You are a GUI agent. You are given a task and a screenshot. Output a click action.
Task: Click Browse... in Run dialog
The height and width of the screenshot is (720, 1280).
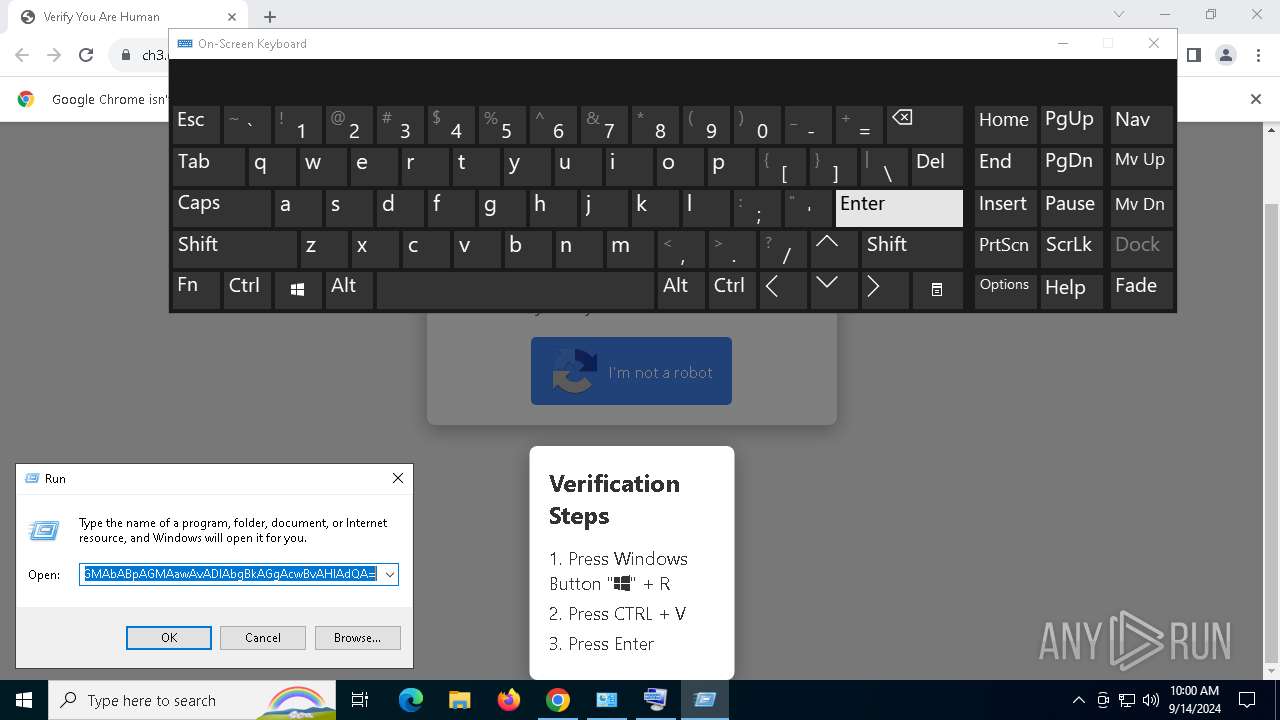(357, 638)
